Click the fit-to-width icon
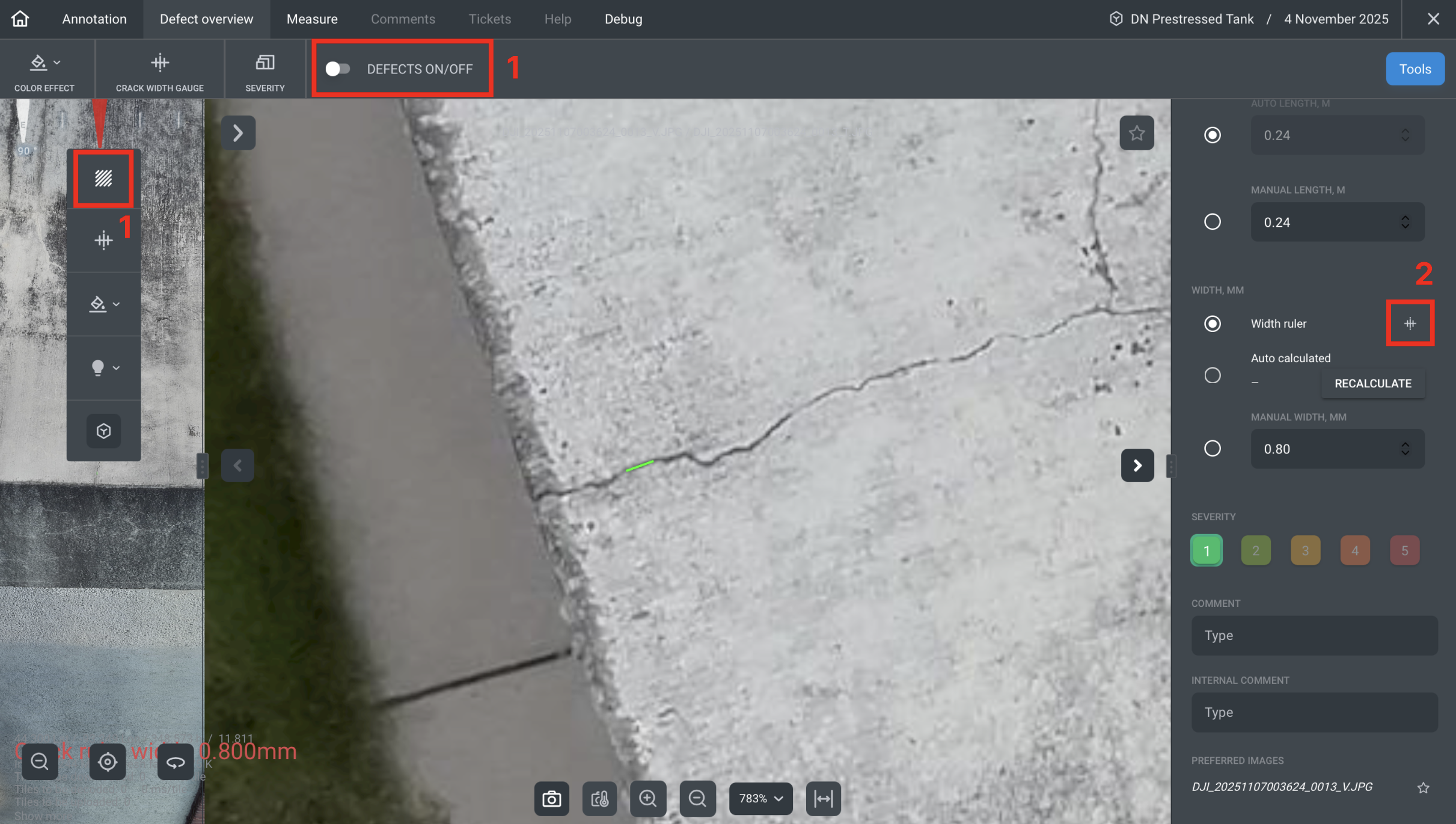1456x824 pixels. click(823, 798)
